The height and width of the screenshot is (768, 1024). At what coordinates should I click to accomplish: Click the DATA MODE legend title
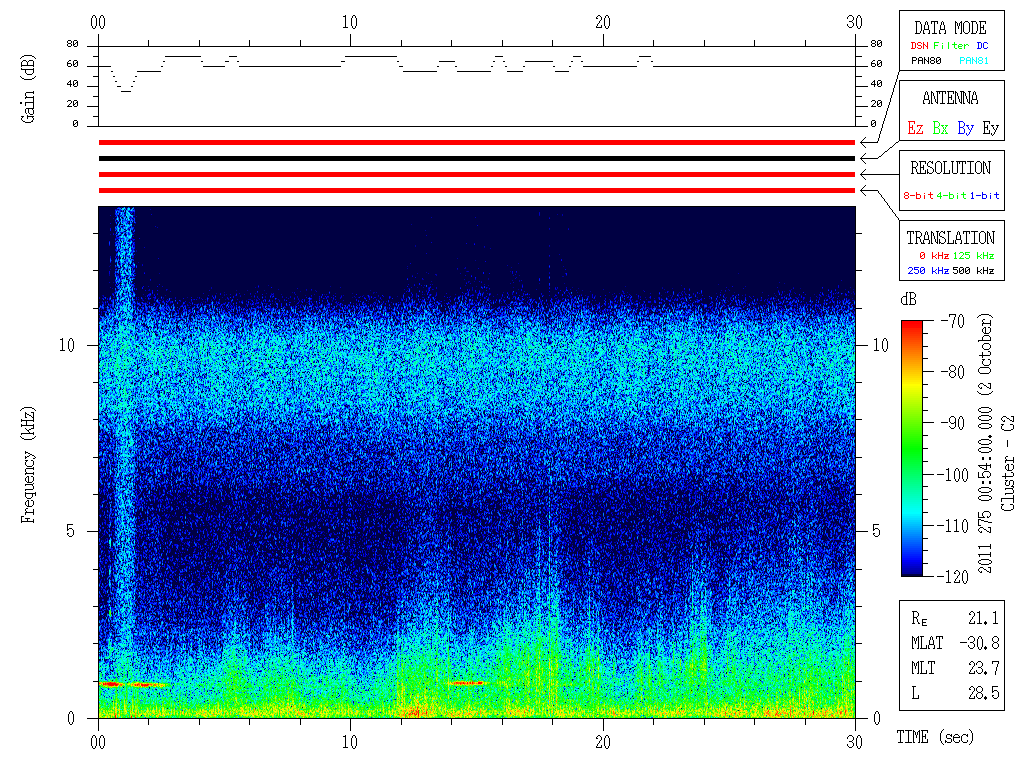pyautogui.click(x=950, y=28)
